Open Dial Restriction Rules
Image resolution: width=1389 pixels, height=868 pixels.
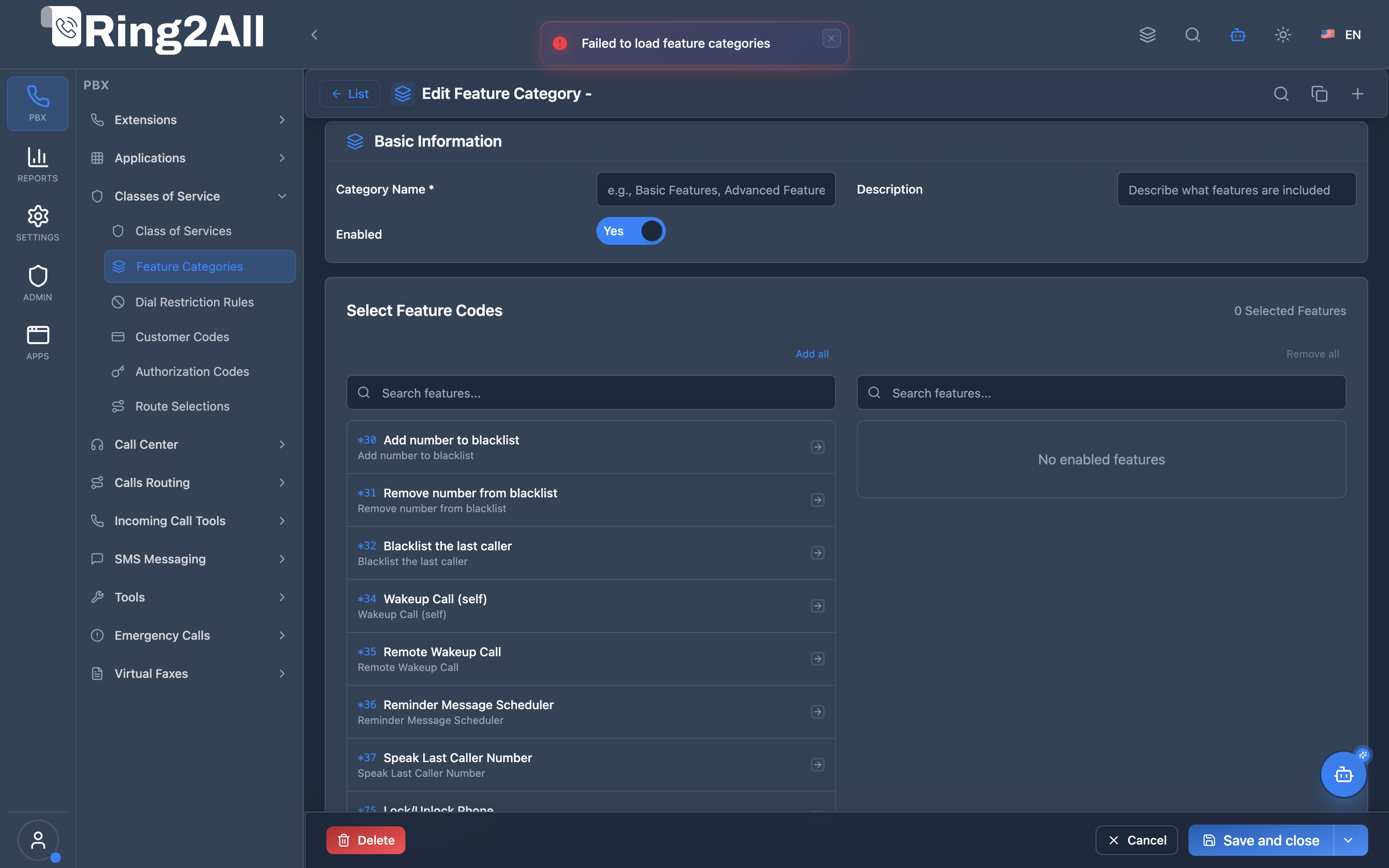(200, 302)
